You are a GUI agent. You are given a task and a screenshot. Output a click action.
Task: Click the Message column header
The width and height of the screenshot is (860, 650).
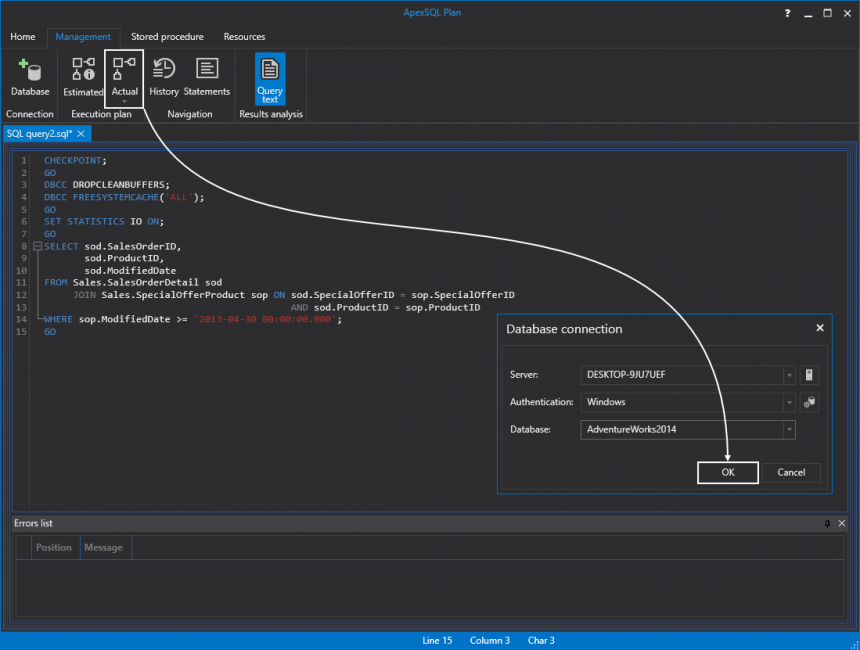tap(104, 547)
